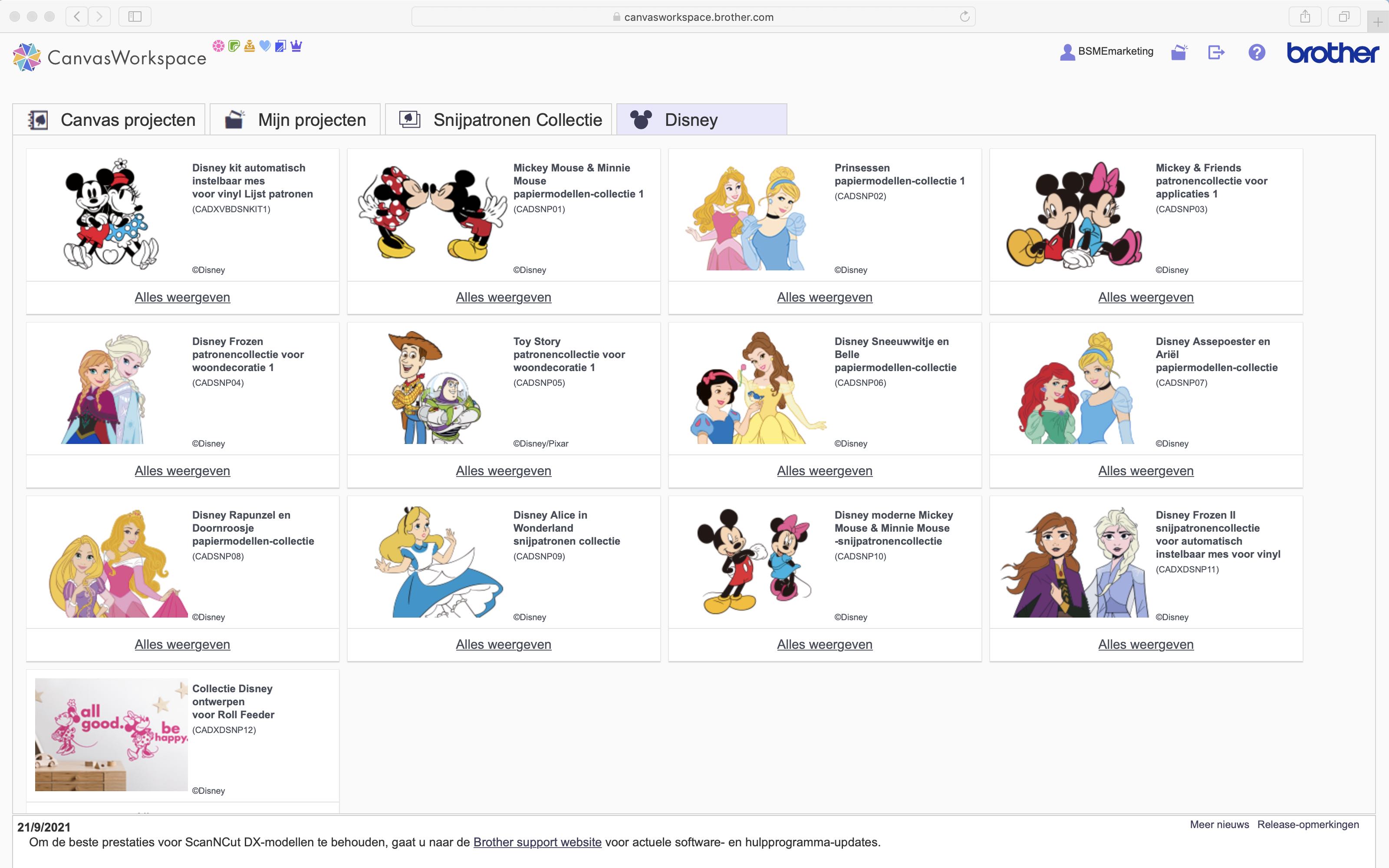Open the projects folder icon in header
Image resolution: width=1389 pixels, height=868 pixels.
coord(1179,52)
